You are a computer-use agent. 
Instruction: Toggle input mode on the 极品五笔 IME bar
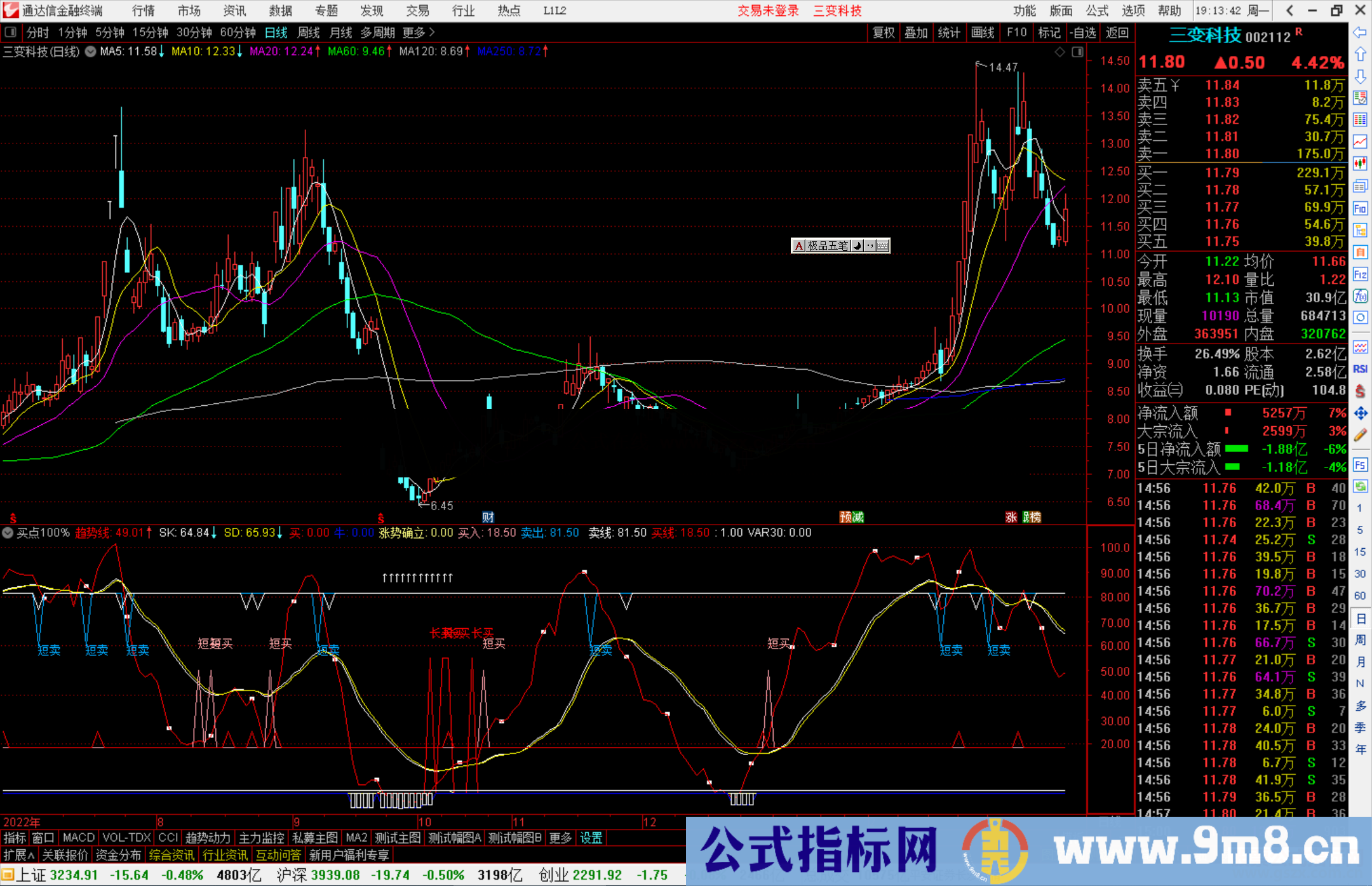[x=798, y=246]
